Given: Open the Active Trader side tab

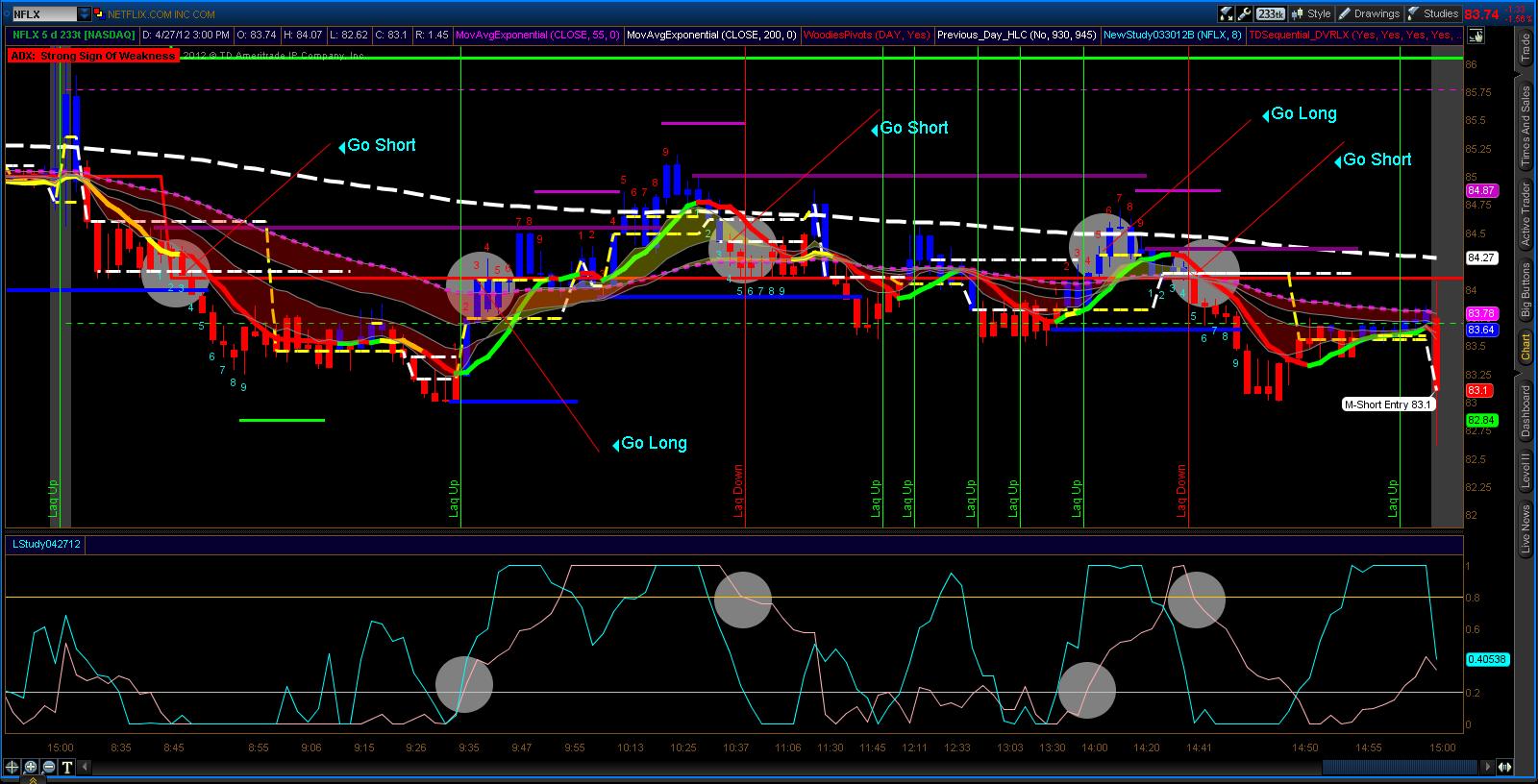Looking at the screenshot, I should coord(1526,213).
